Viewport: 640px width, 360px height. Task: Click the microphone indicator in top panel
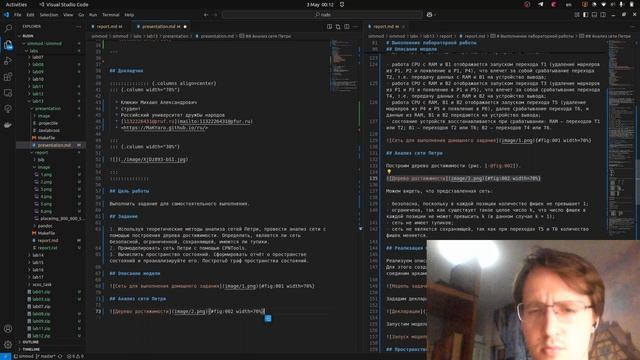click(x=621, y=4)
